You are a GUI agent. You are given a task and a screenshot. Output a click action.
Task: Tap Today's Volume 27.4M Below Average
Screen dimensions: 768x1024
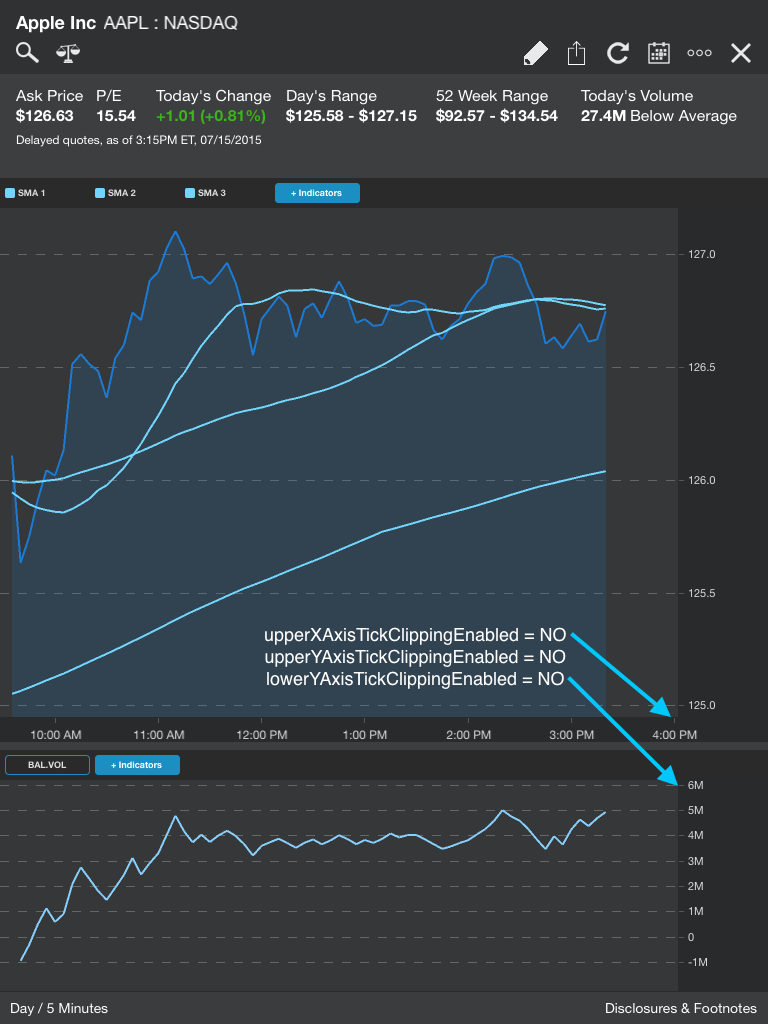(x=658, y=116)
